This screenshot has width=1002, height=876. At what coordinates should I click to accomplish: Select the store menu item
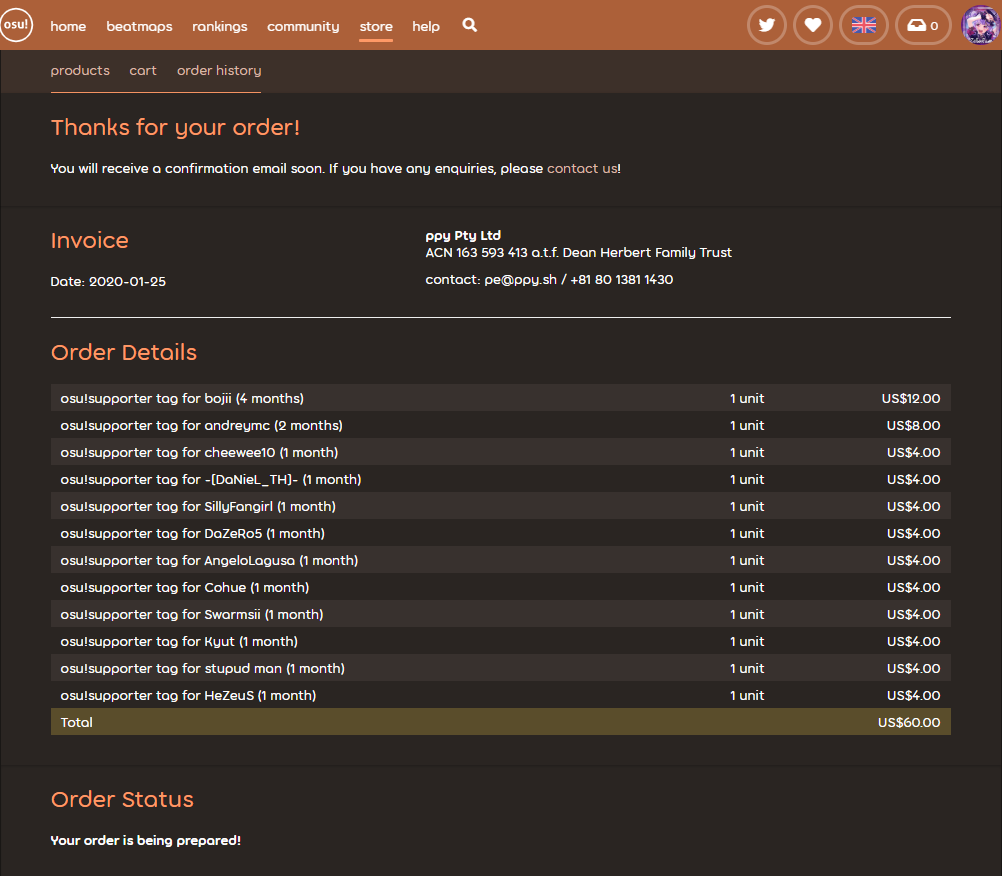tap(376, 26)
